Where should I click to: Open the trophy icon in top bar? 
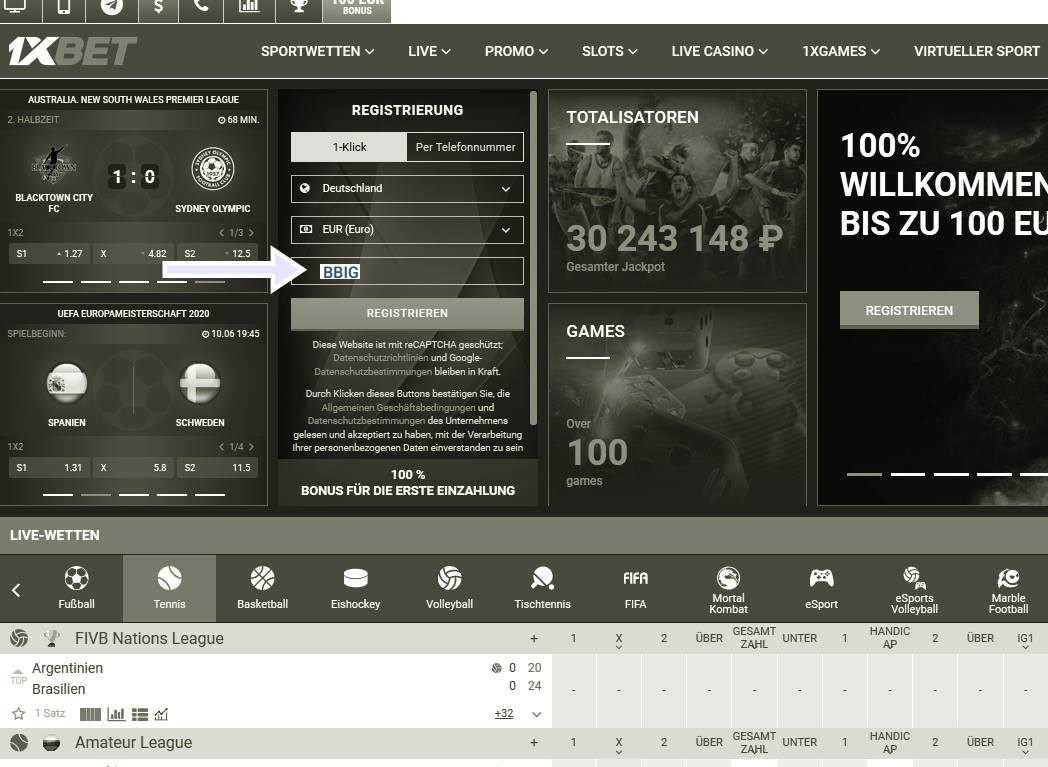(x=299, y=7)
